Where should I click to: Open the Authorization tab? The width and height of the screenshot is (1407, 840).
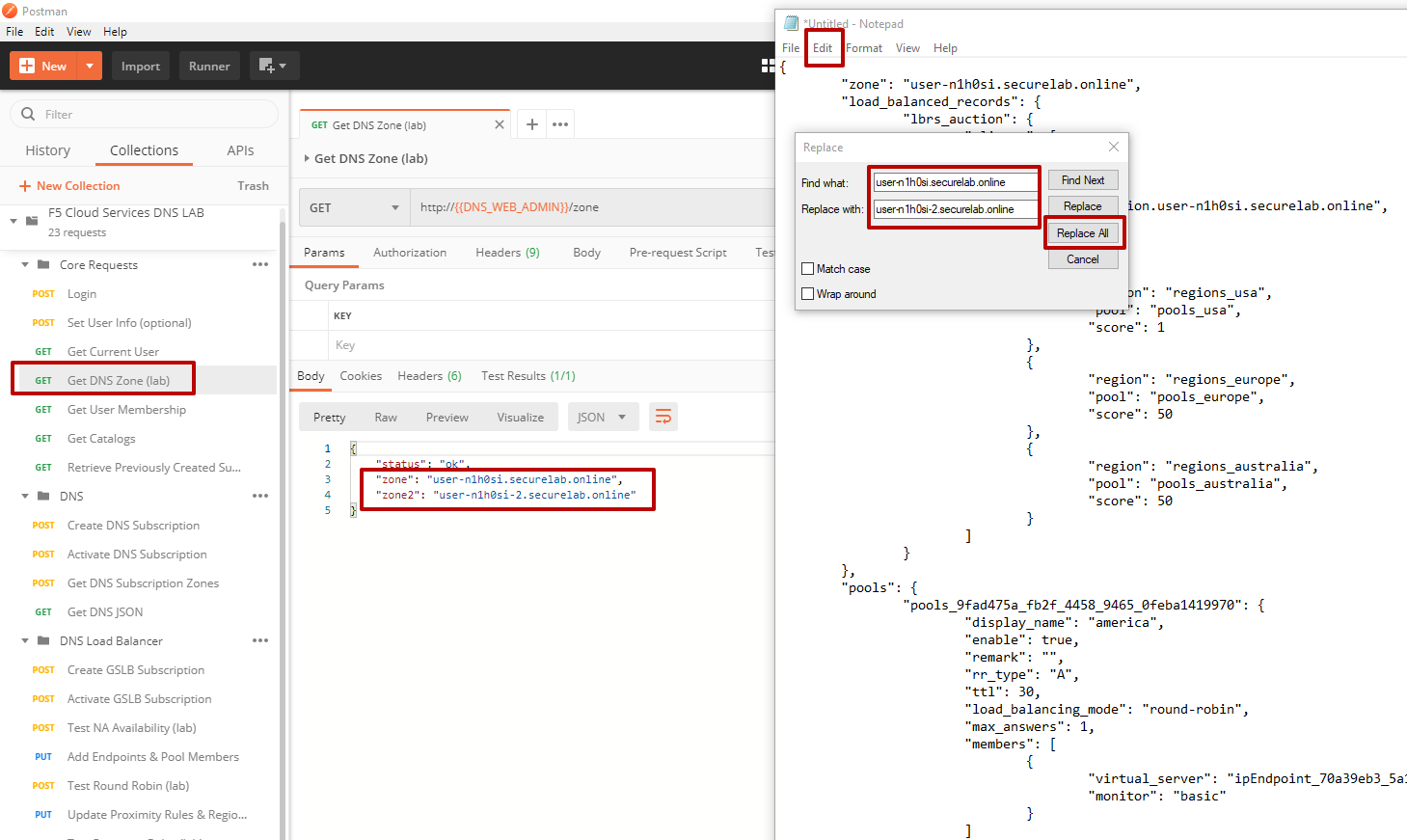coord(410,252)
